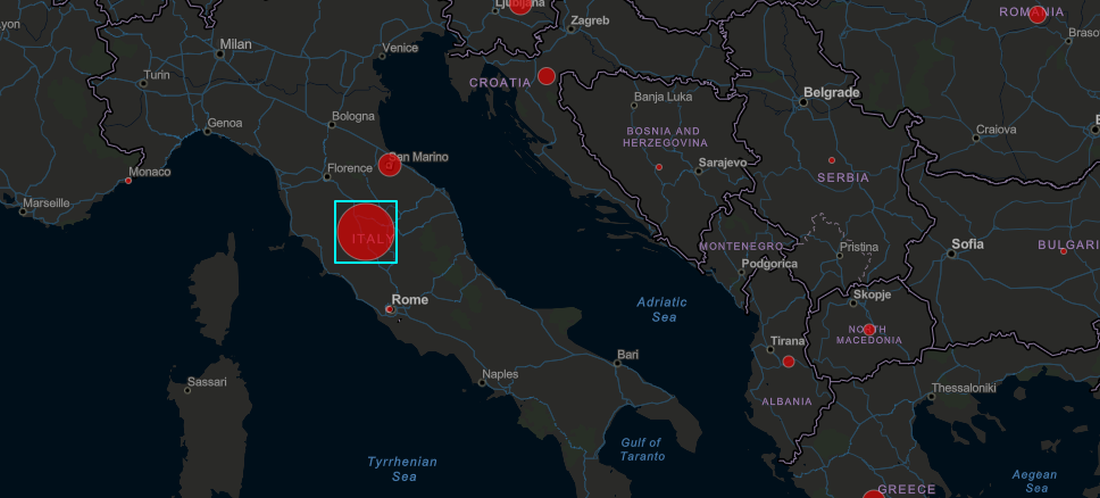Click the ALBANIA country label
Image resolution: width=1100 pixels, height=498 pixels.
[787, 402]
